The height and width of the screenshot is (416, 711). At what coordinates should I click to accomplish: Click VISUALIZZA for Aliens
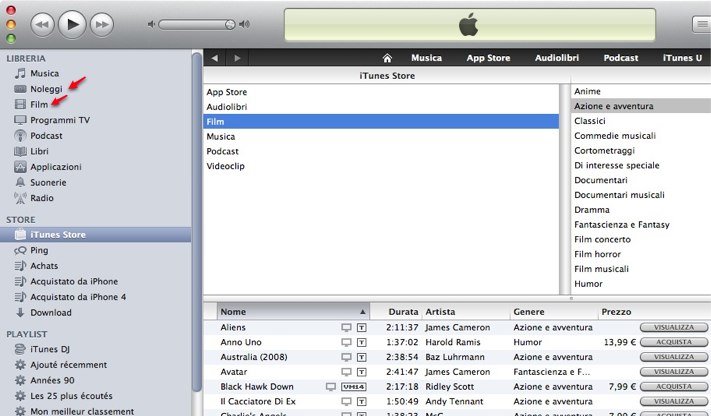674,328
